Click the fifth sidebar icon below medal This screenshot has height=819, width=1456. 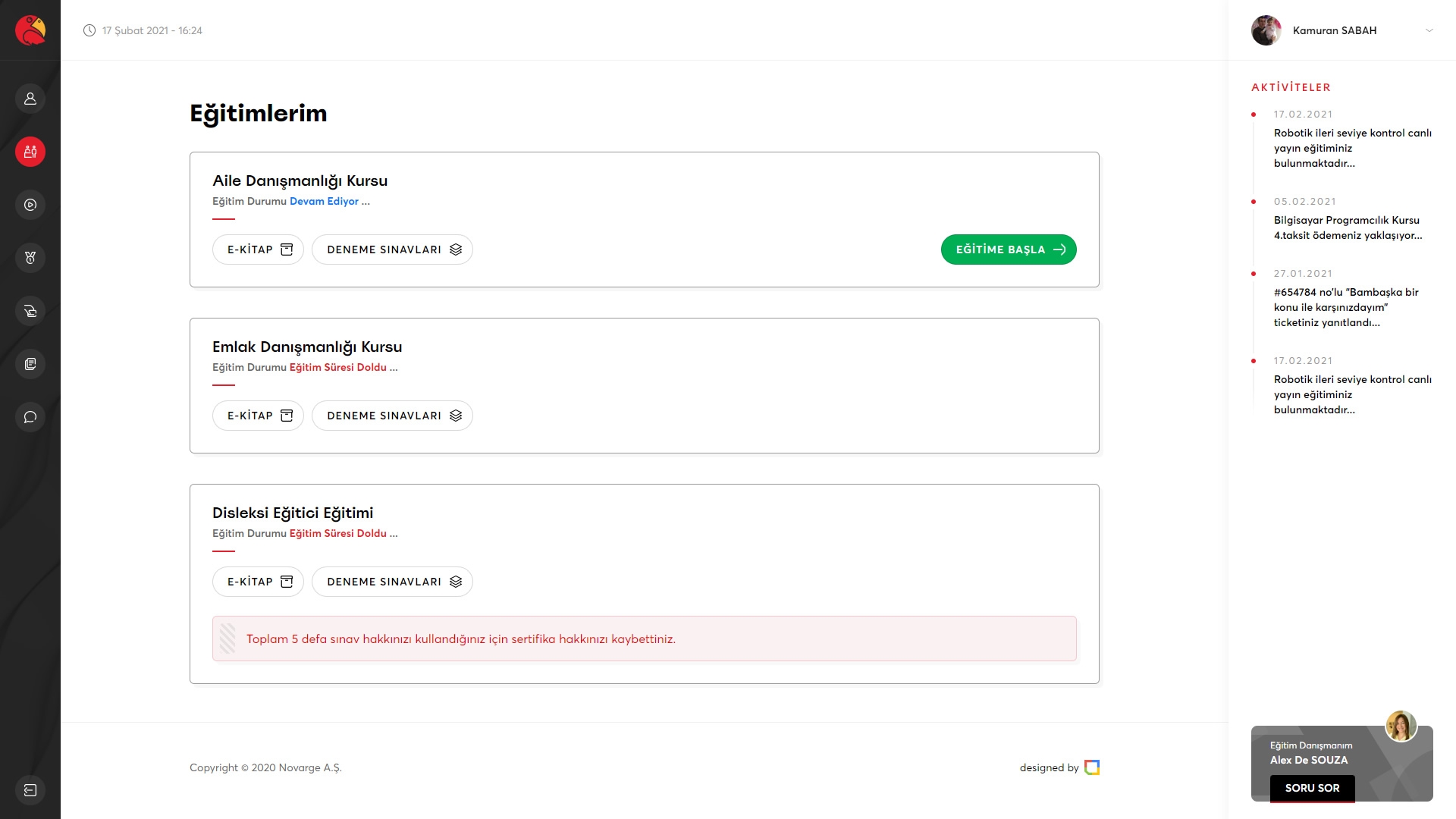coord(30,311)
